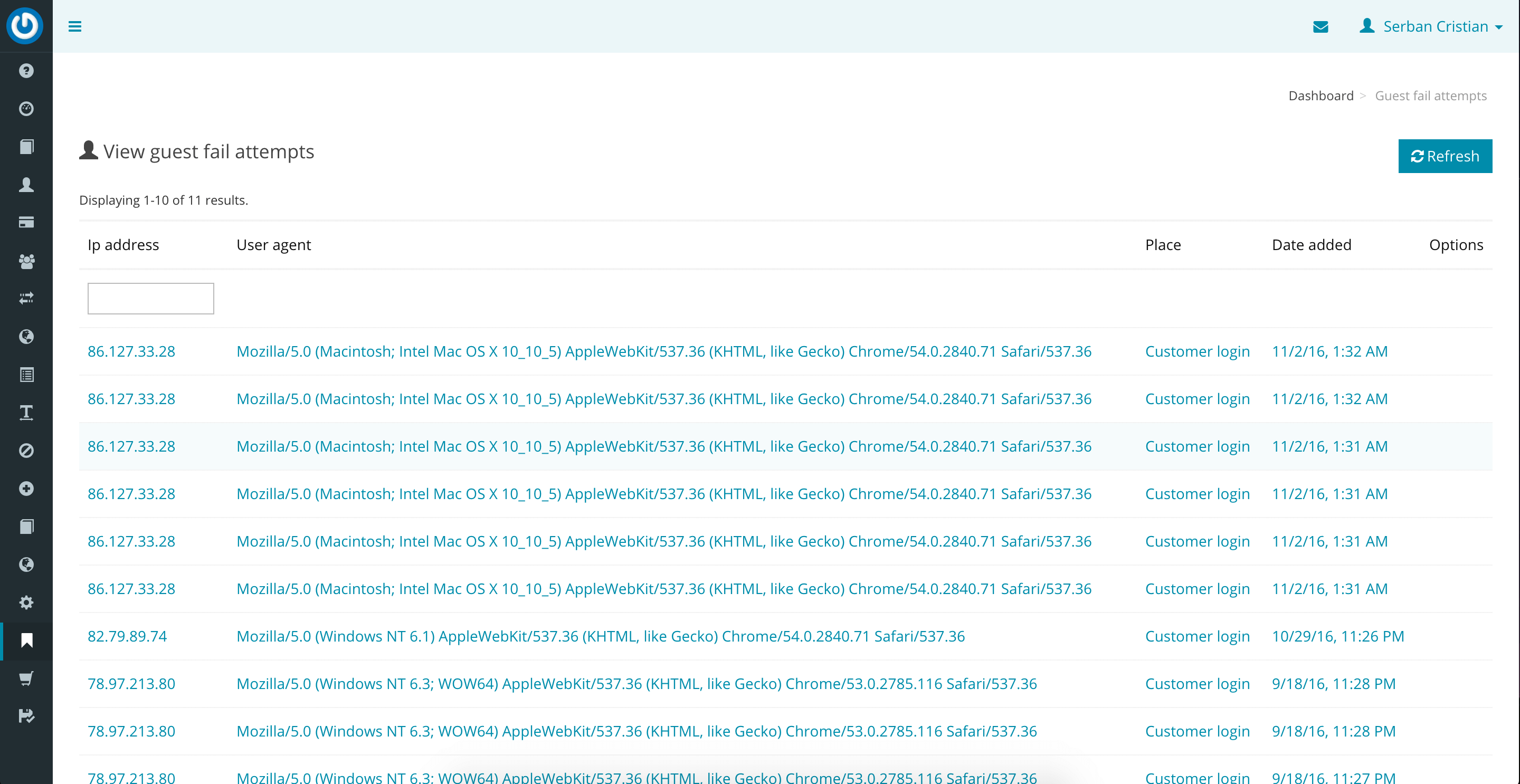
Task: Expand the Serban Cristian user dropdown
Action: pos(1431,26)
